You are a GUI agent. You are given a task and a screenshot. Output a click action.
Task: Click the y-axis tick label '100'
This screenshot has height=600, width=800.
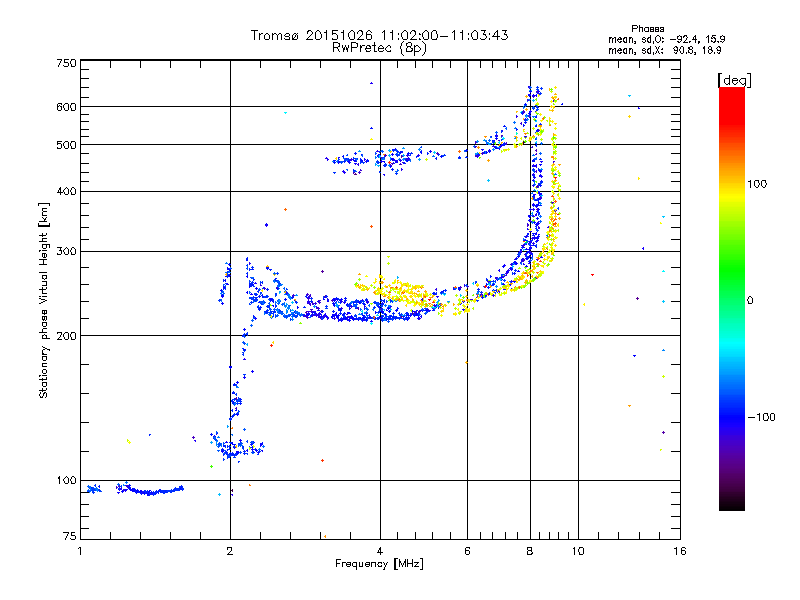[66, 481]
